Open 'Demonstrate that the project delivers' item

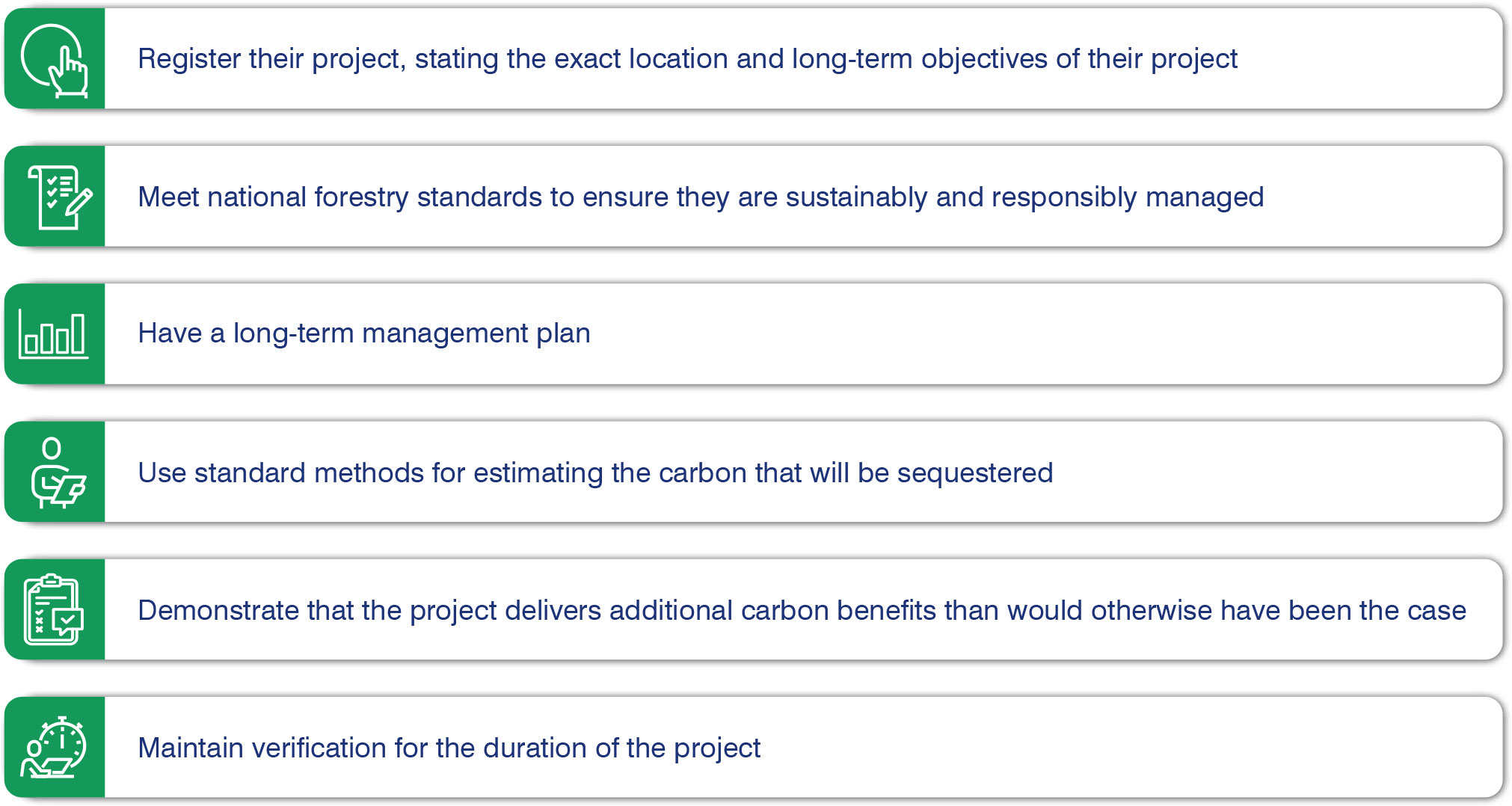click(801, 611)
